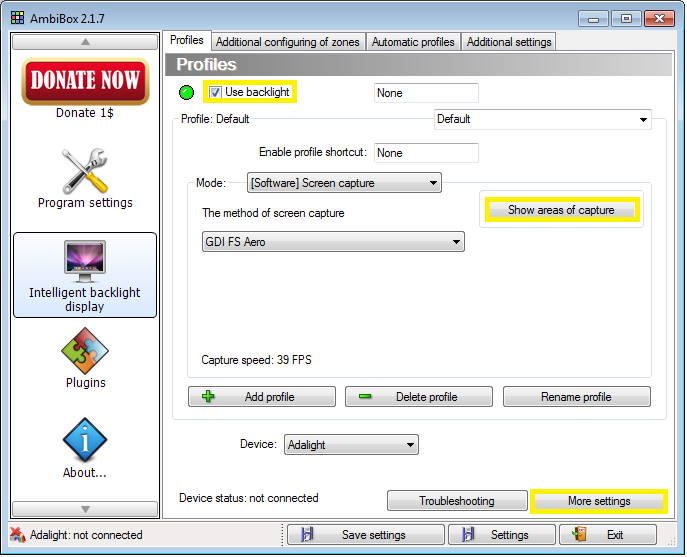The height and width of the screenshot is (557, 687).
Task: Open the Additional configuring of zones tab
Action: click(x=288, y=42)
